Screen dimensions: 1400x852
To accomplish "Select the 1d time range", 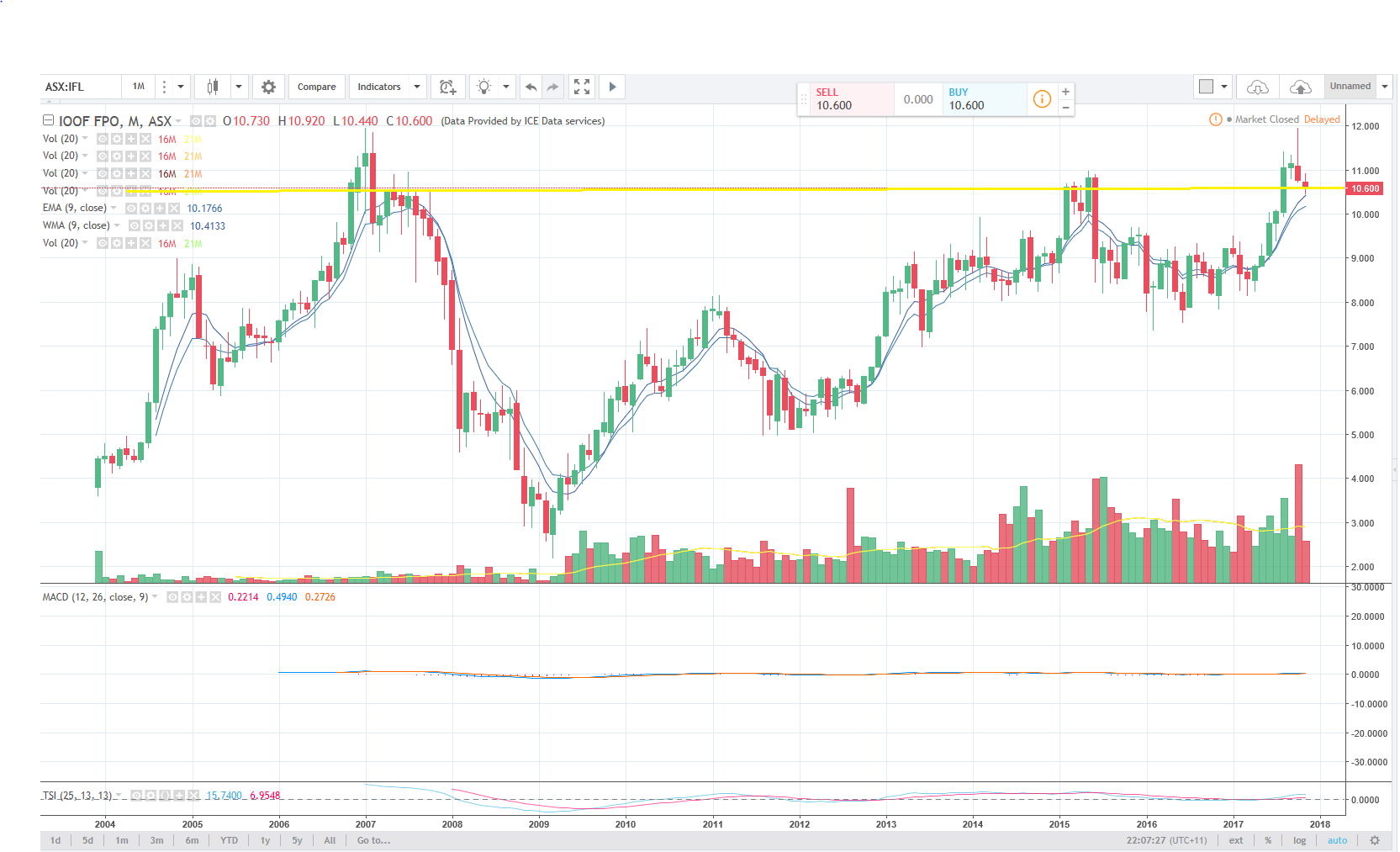I will pos(55,840).
